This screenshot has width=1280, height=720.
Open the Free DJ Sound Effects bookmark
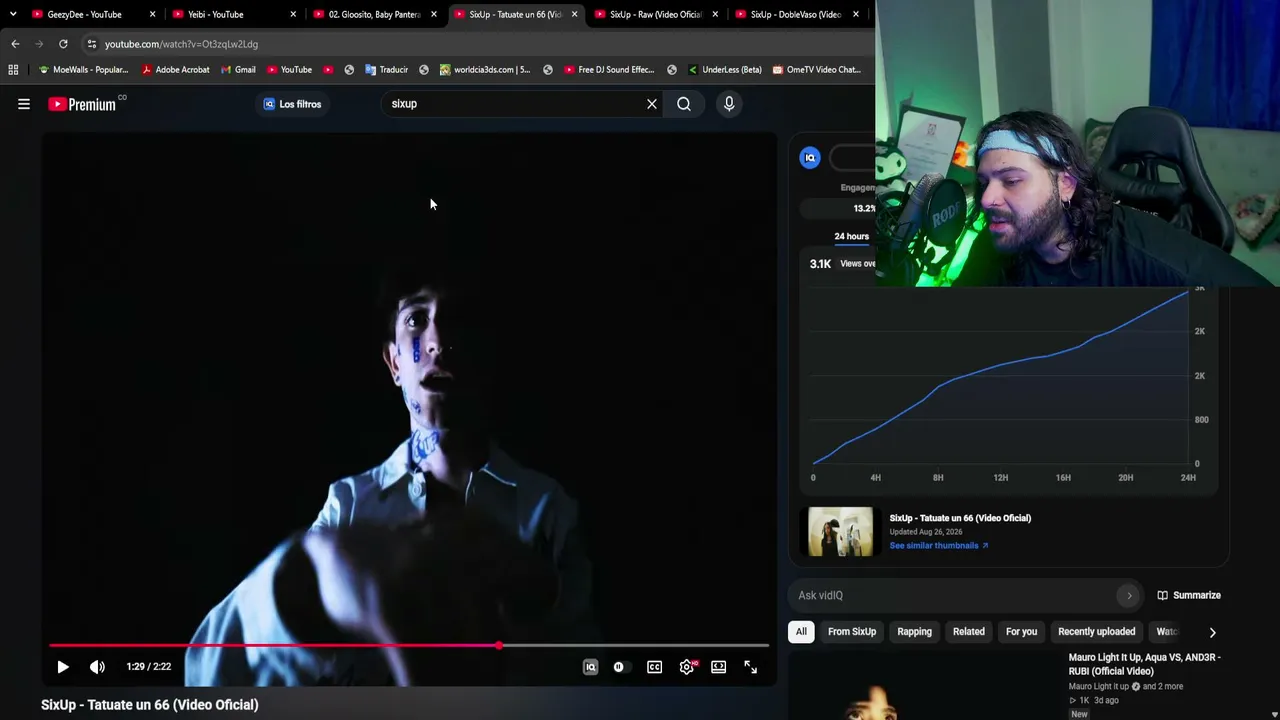point(609,70)
